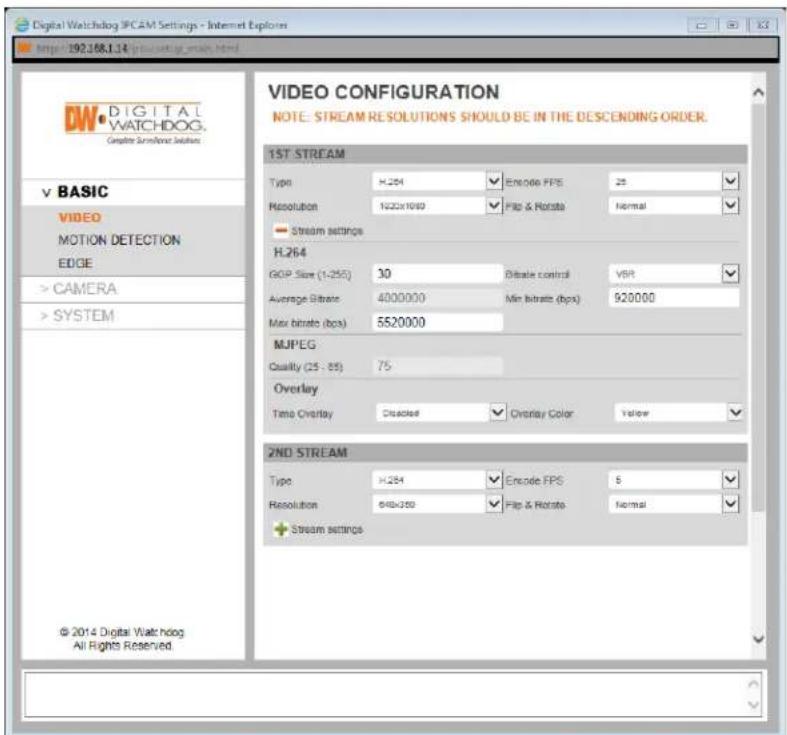787x735 pixels.
Task: Click the stream resolutions descending order note
Action: pos(489,117)
